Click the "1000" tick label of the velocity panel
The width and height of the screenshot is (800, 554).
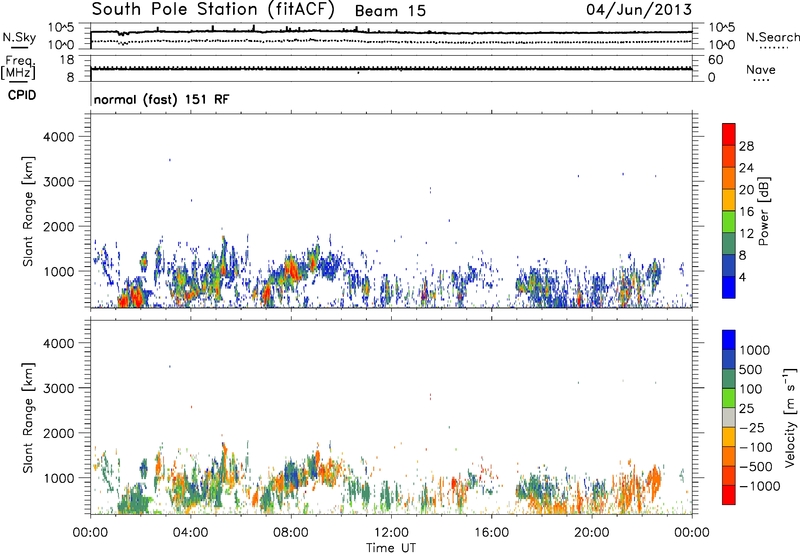pos(59,478)
